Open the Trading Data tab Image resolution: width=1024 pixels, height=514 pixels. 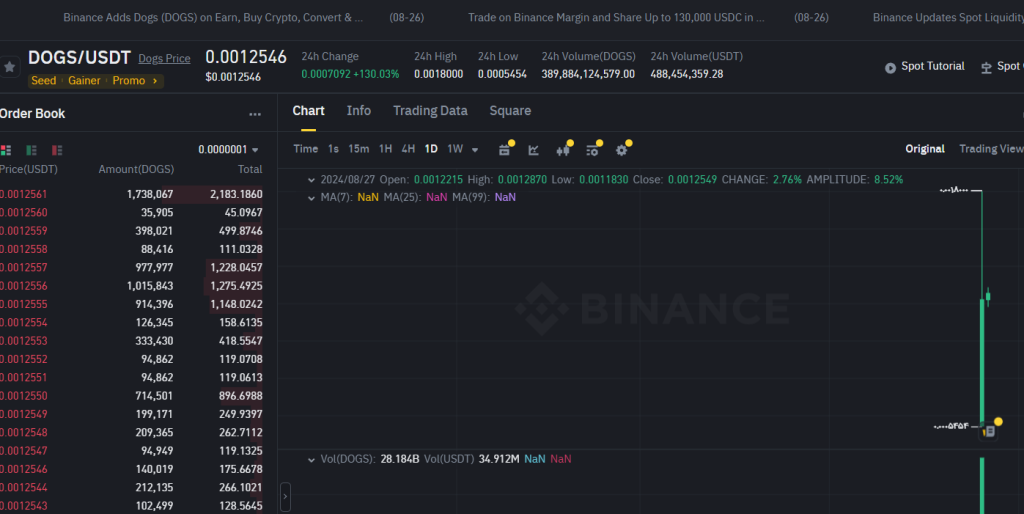430,111
